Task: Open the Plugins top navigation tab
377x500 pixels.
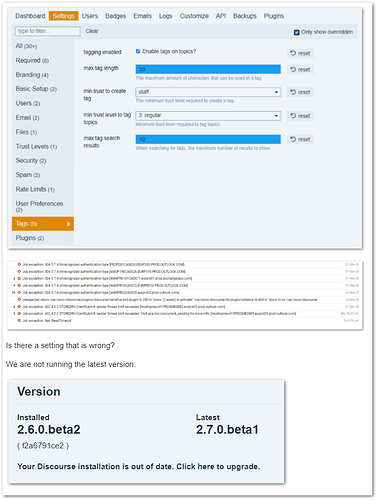Action: 274,16
